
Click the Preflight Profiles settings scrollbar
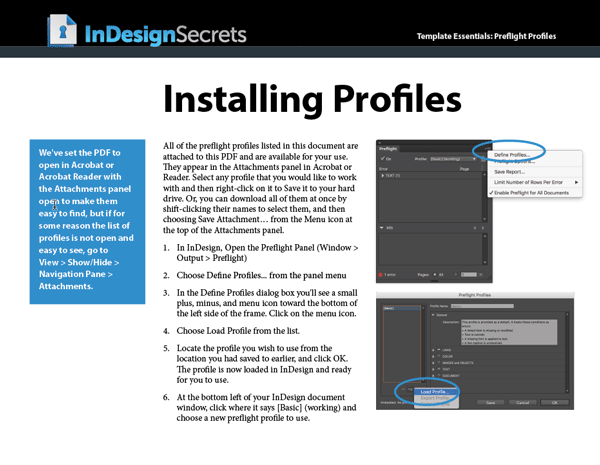pyautogui.click(x=567, y=352)
